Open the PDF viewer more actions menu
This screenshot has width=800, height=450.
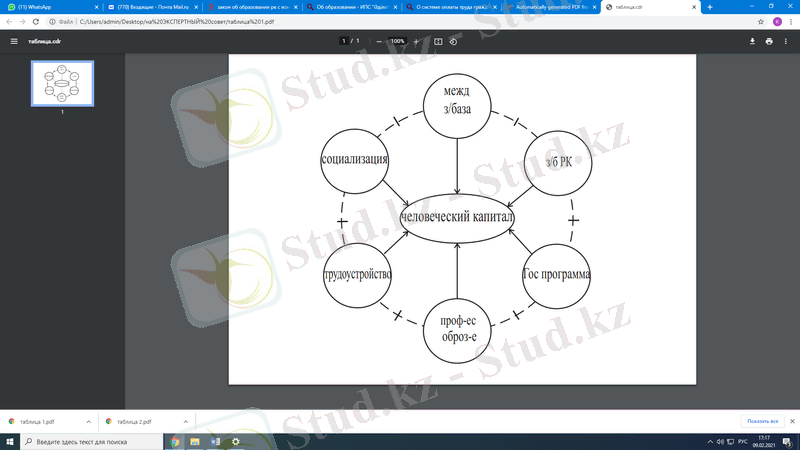[x=786, y=41]
